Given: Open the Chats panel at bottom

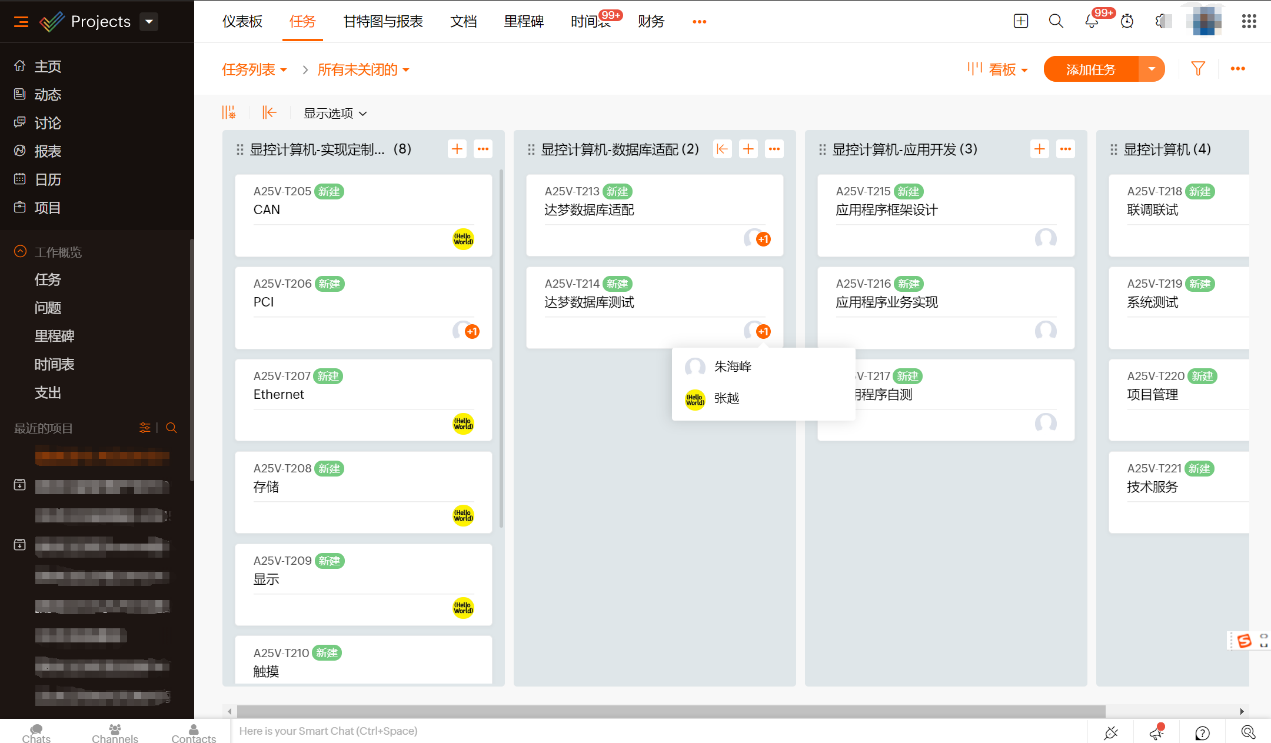Looking at the screenshot, I should click(x=36, y=733).
